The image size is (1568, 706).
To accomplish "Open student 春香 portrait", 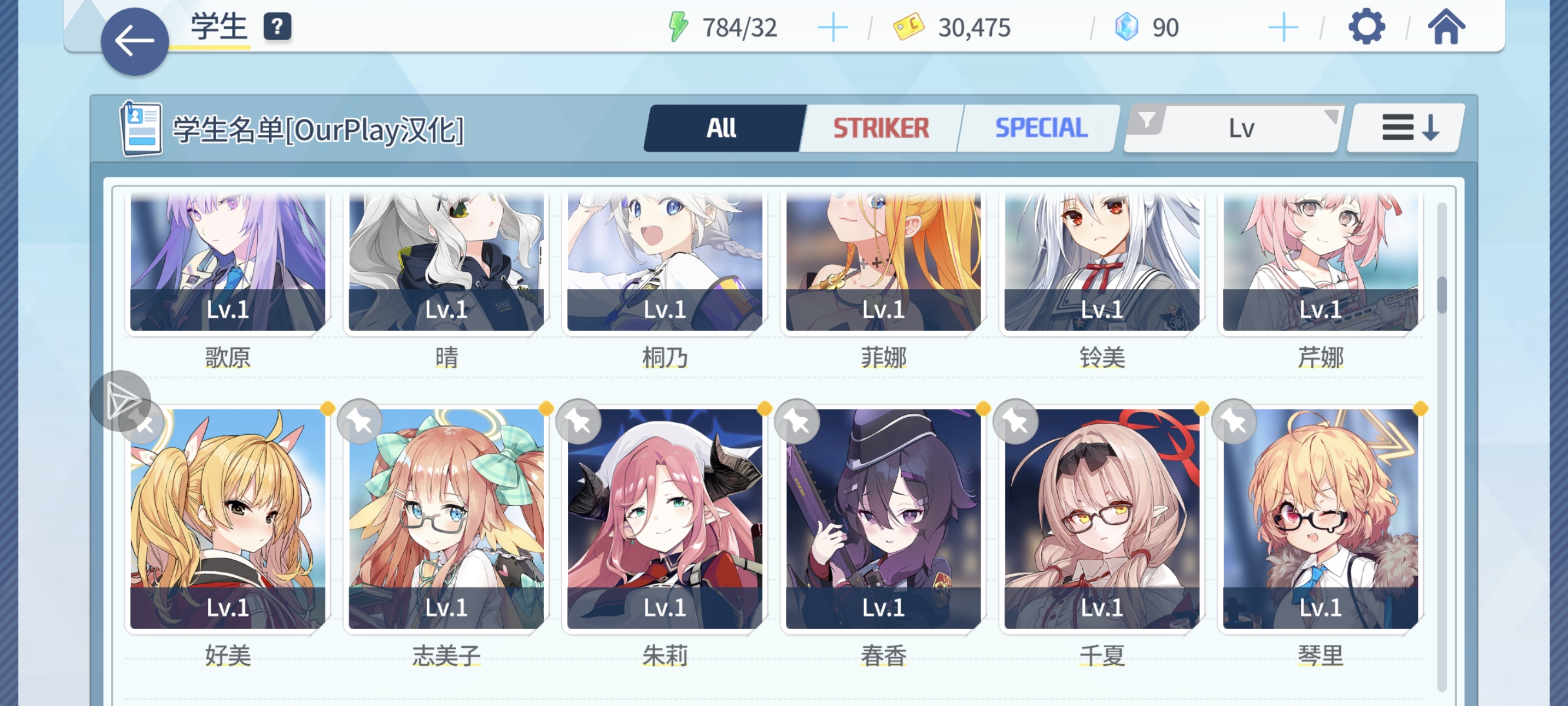I will 883,518.
